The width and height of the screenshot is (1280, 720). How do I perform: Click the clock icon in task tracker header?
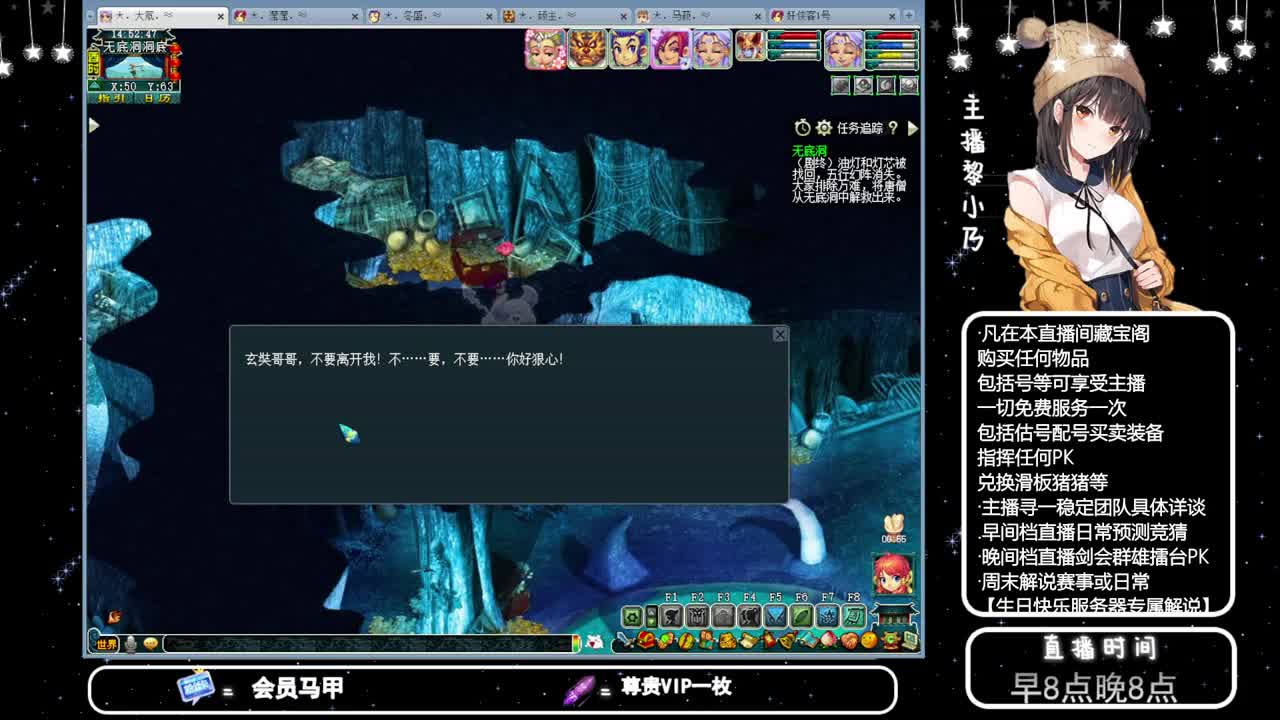click(802, 128)
